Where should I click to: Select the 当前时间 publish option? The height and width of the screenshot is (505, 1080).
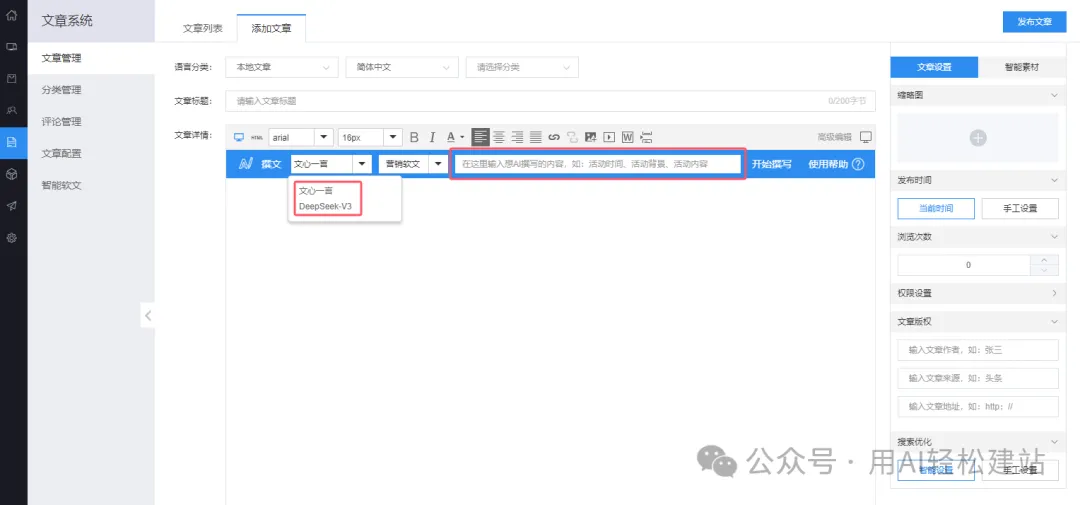(936, 208)
